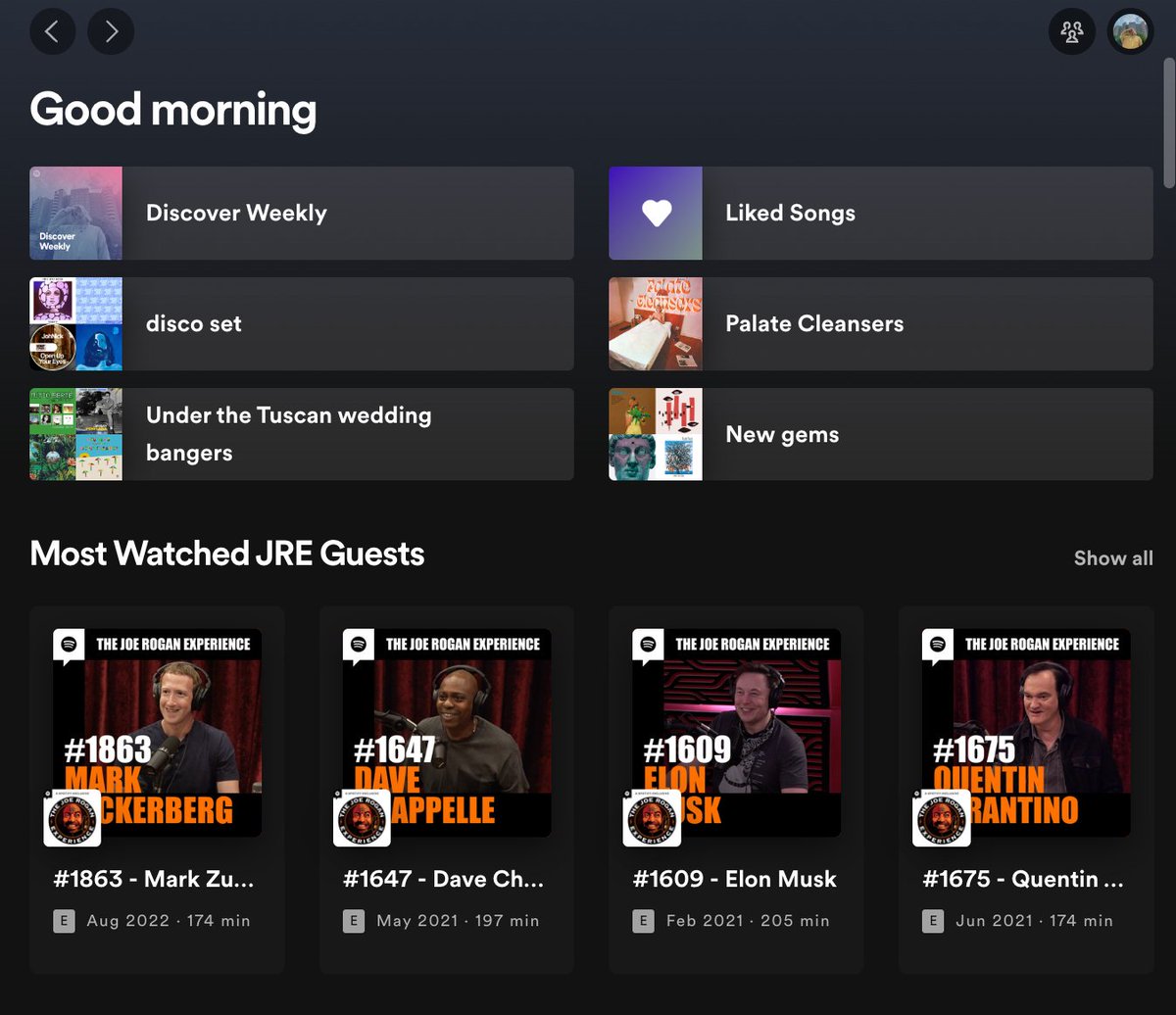Click the Explicit badge on the Elon Musk episode
1176x1015 pixels.
click(642, 921)
